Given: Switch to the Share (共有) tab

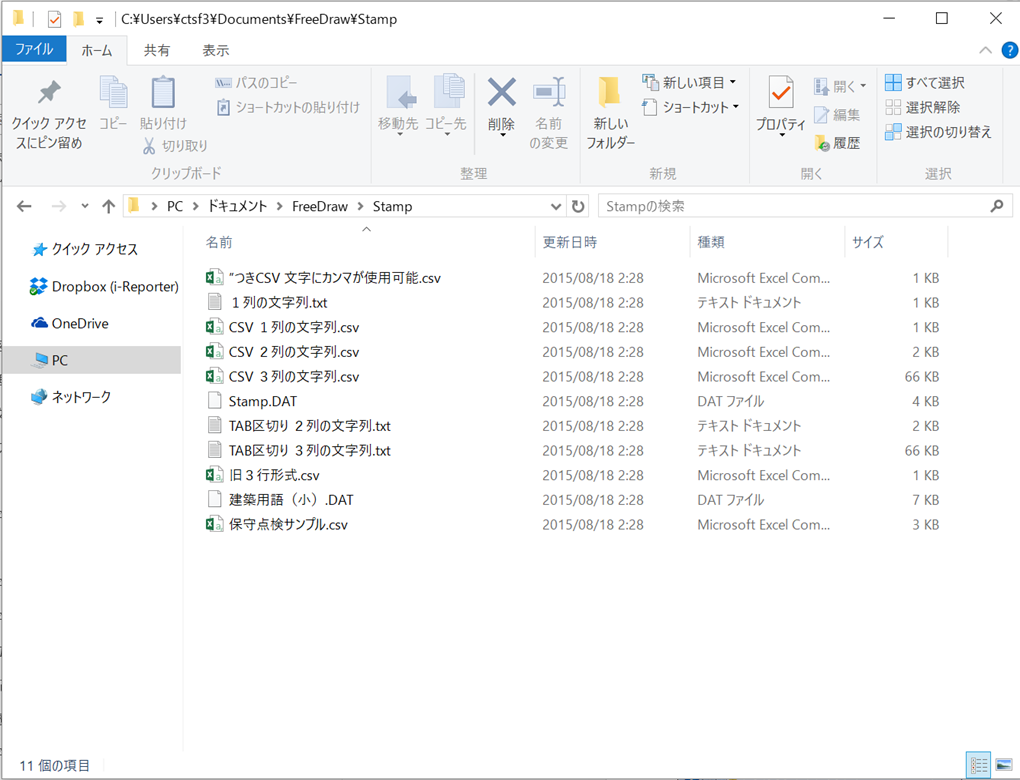Looking at the screenshot, I should (x=157, y=50).
